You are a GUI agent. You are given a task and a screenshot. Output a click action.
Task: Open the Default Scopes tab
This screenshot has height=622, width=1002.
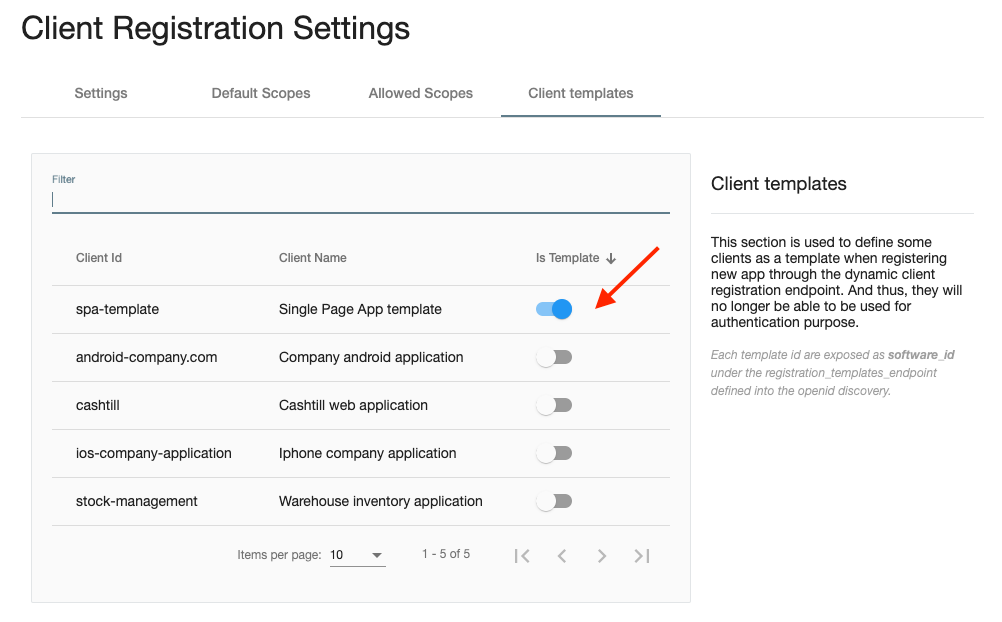click(x=261, y=93)
